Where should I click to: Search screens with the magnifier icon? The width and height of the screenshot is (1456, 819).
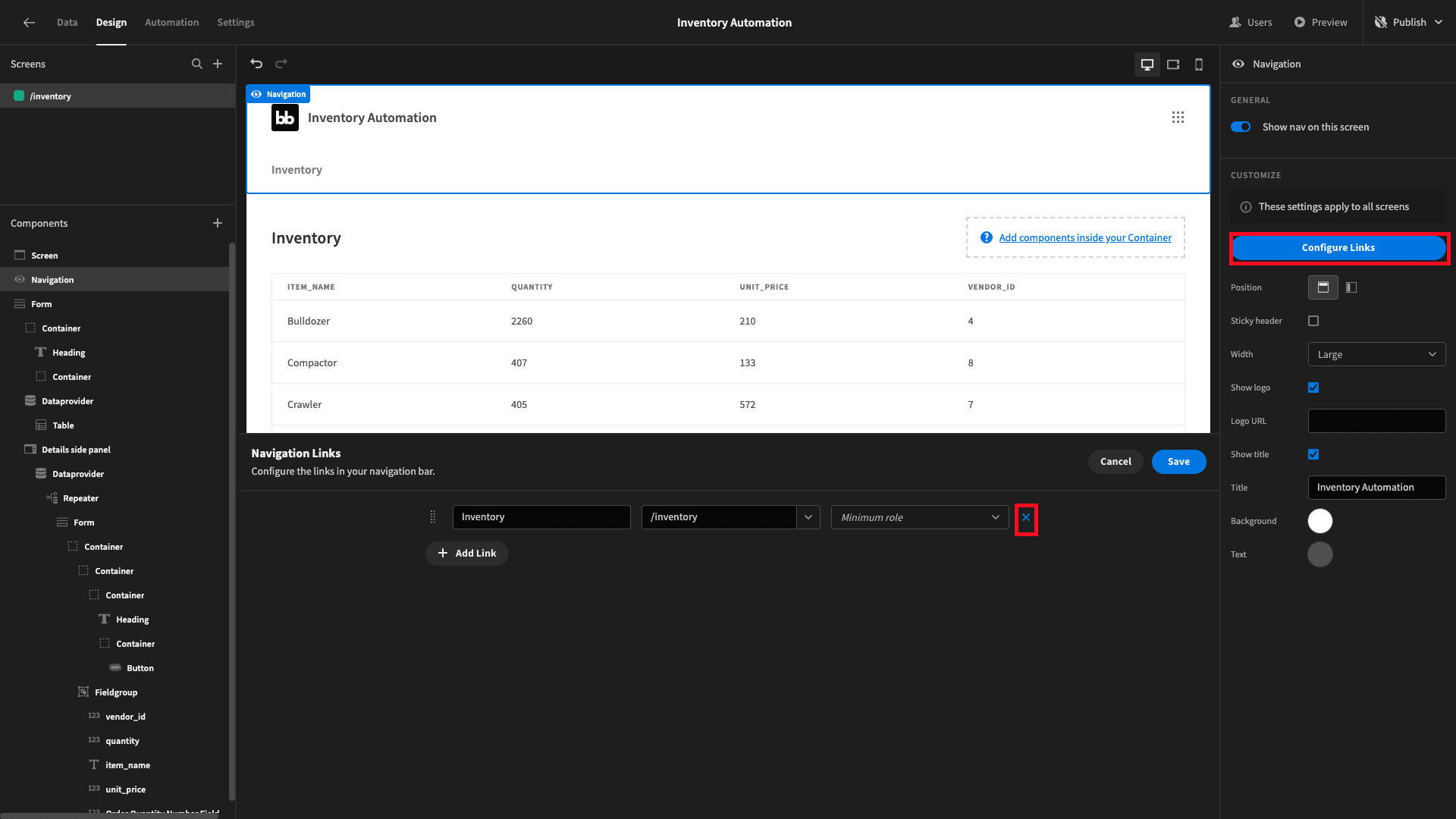[197, 64]
